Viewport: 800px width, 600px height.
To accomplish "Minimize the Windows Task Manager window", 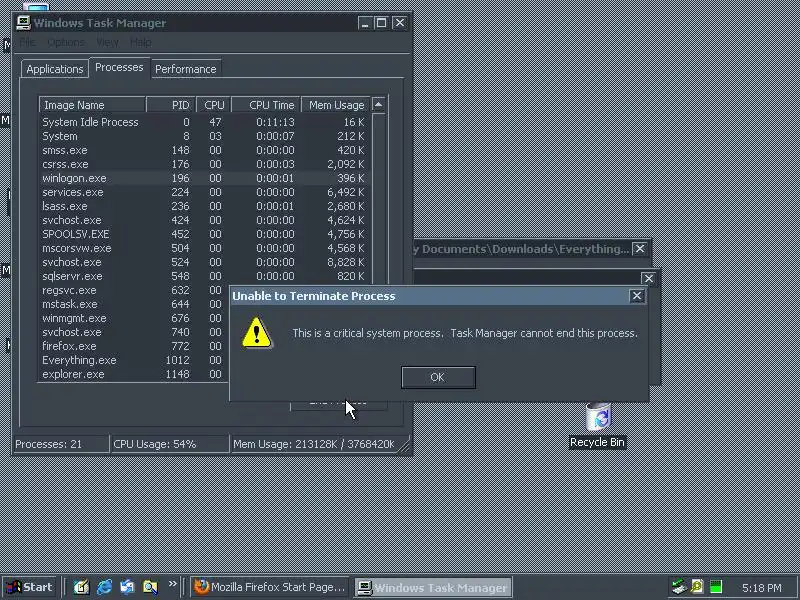I will pos(364,23).
